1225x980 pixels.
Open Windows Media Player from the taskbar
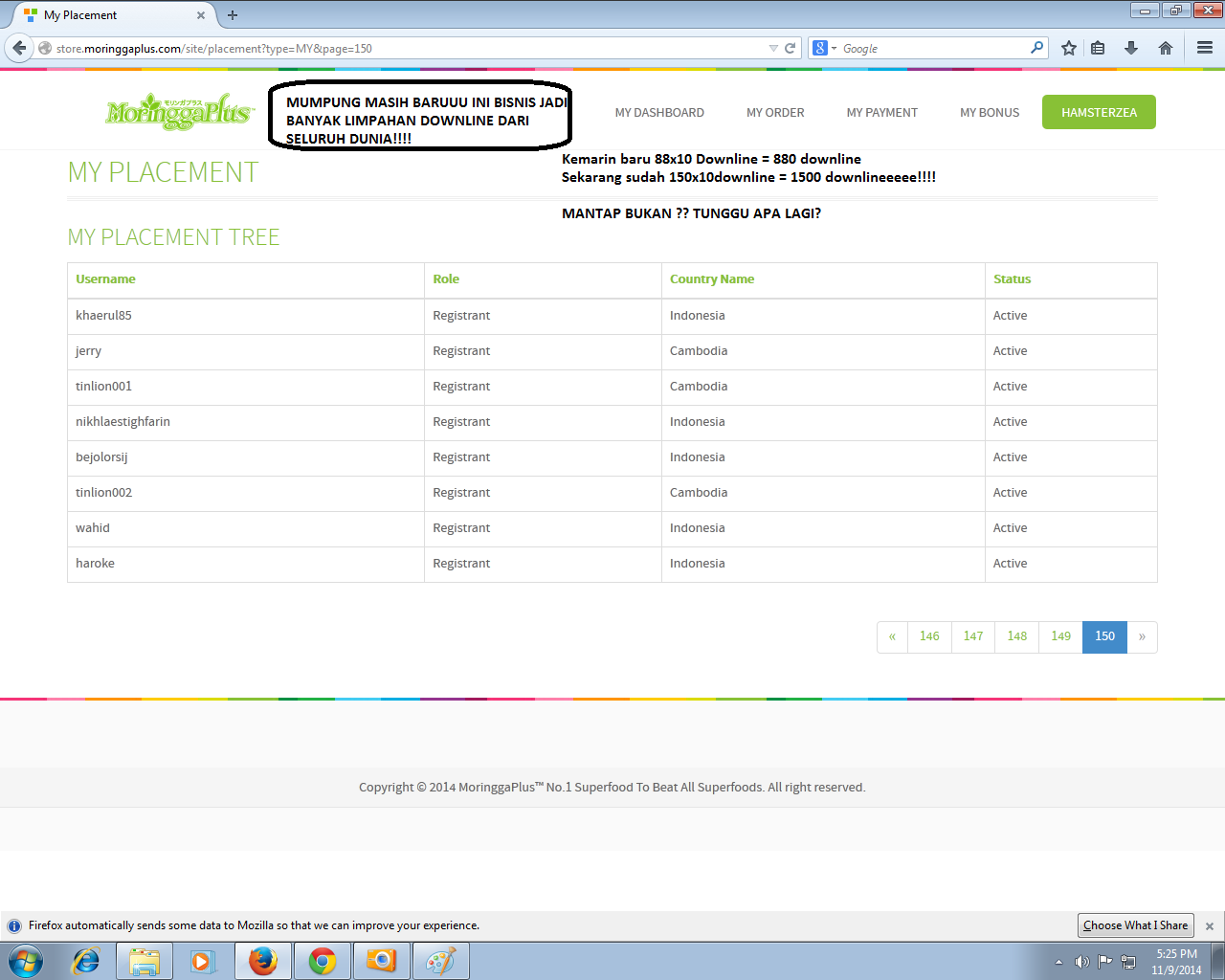coord(203,961)
